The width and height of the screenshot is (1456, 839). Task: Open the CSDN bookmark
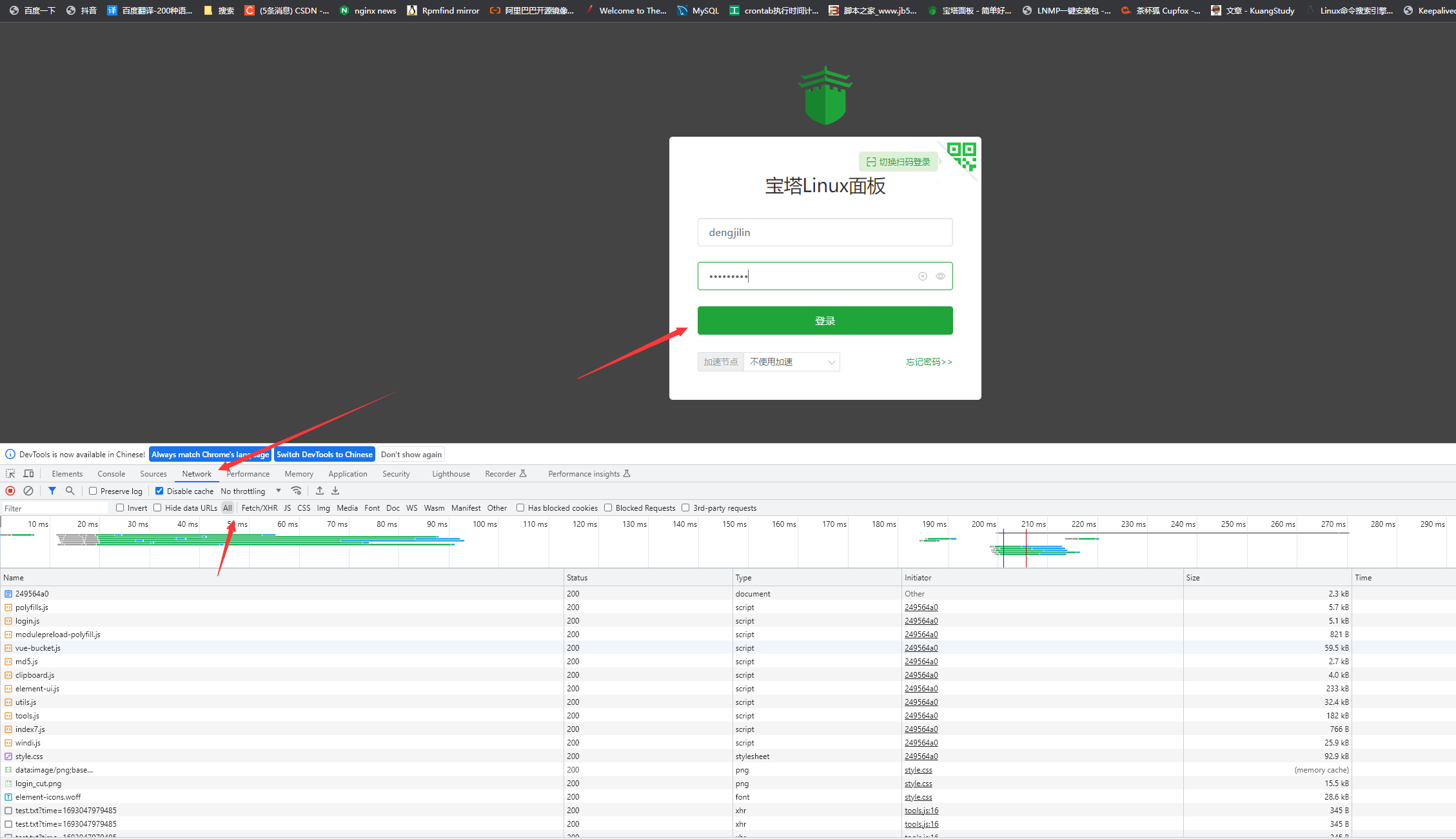tap(287, 10)
